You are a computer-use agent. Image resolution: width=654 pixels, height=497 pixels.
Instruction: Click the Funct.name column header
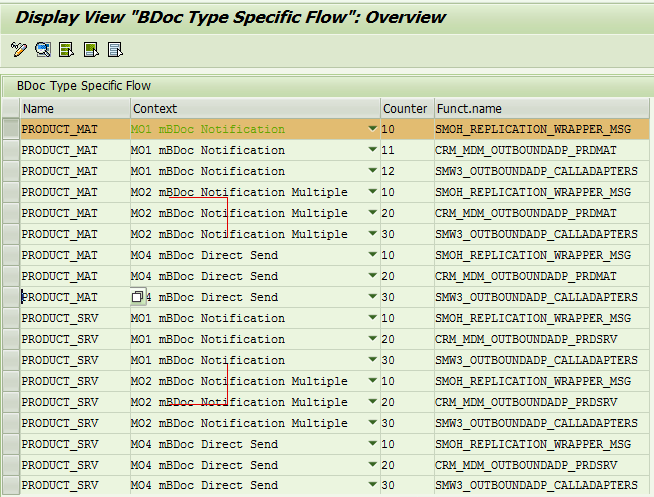(542, 108)
